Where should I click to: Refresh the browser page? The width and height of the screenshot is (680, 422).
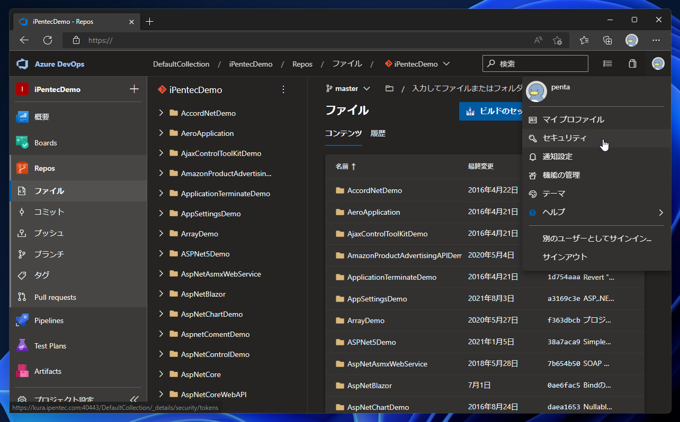pyautogui.click(x=48, y=40)
